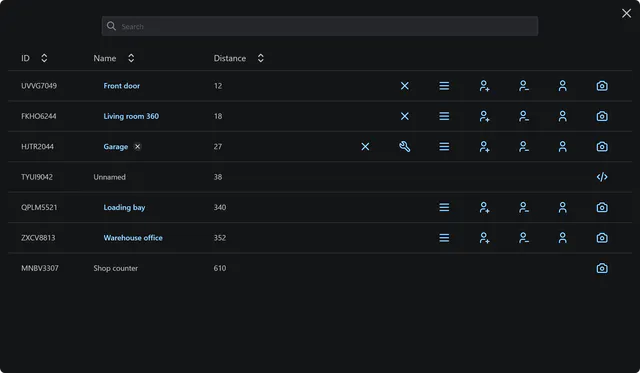Screen dimensions: 640x373
Task: Open camera snapshot for Front door
Action: click(602, 86)
